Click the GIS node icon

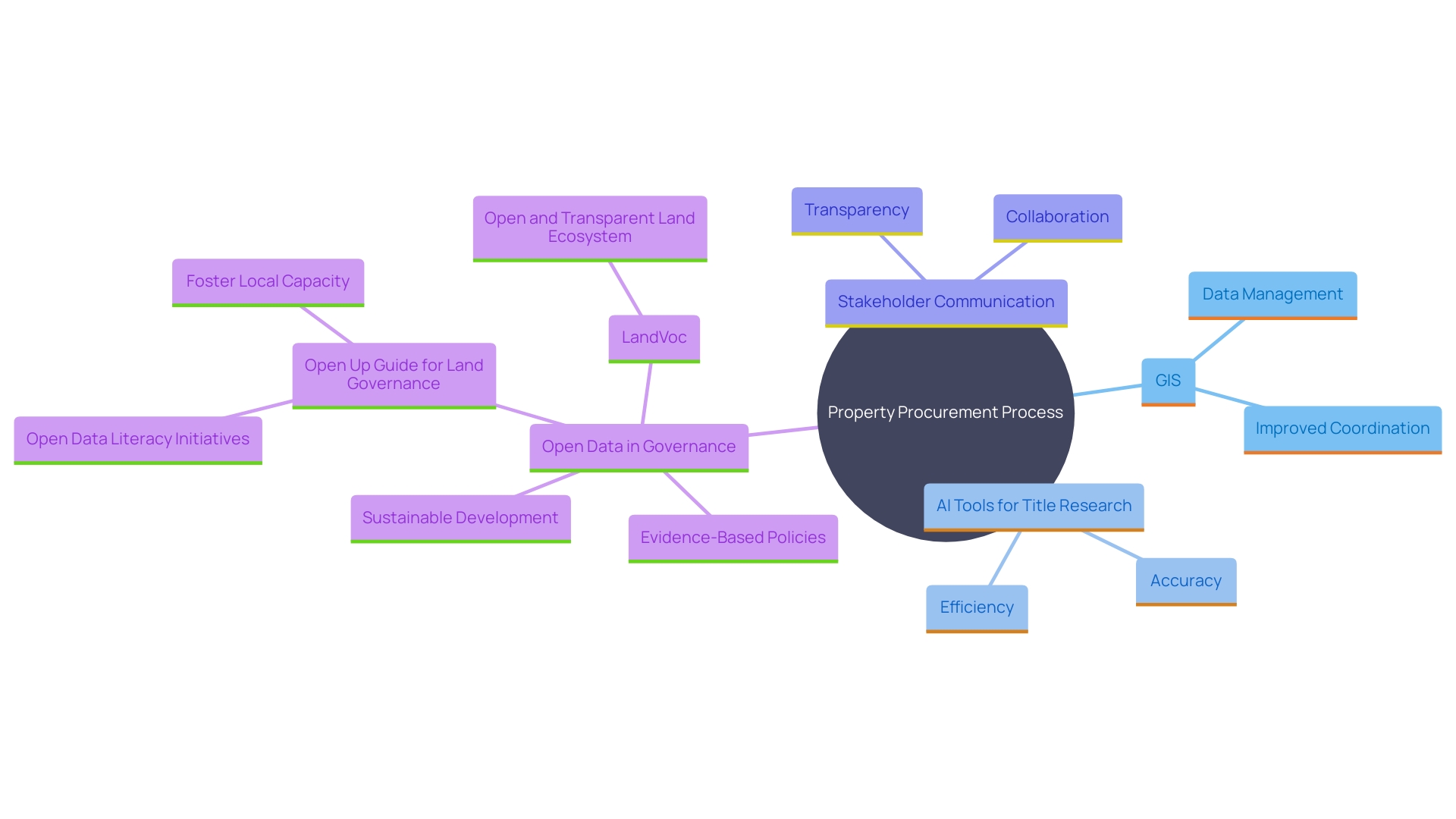coord(1169,384)
